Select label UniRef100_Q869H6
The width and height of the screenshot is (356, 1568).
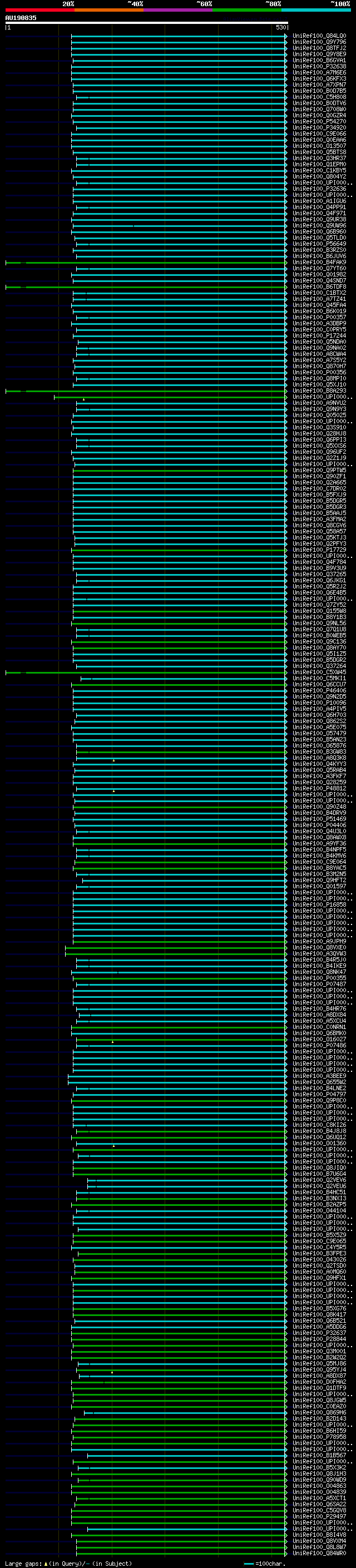pyautogui.click(x=319, y=1412)
